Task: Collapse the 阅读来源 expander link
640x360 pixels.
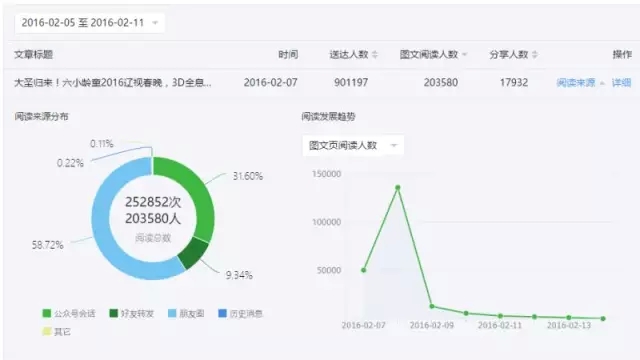Action: [580, 83]
